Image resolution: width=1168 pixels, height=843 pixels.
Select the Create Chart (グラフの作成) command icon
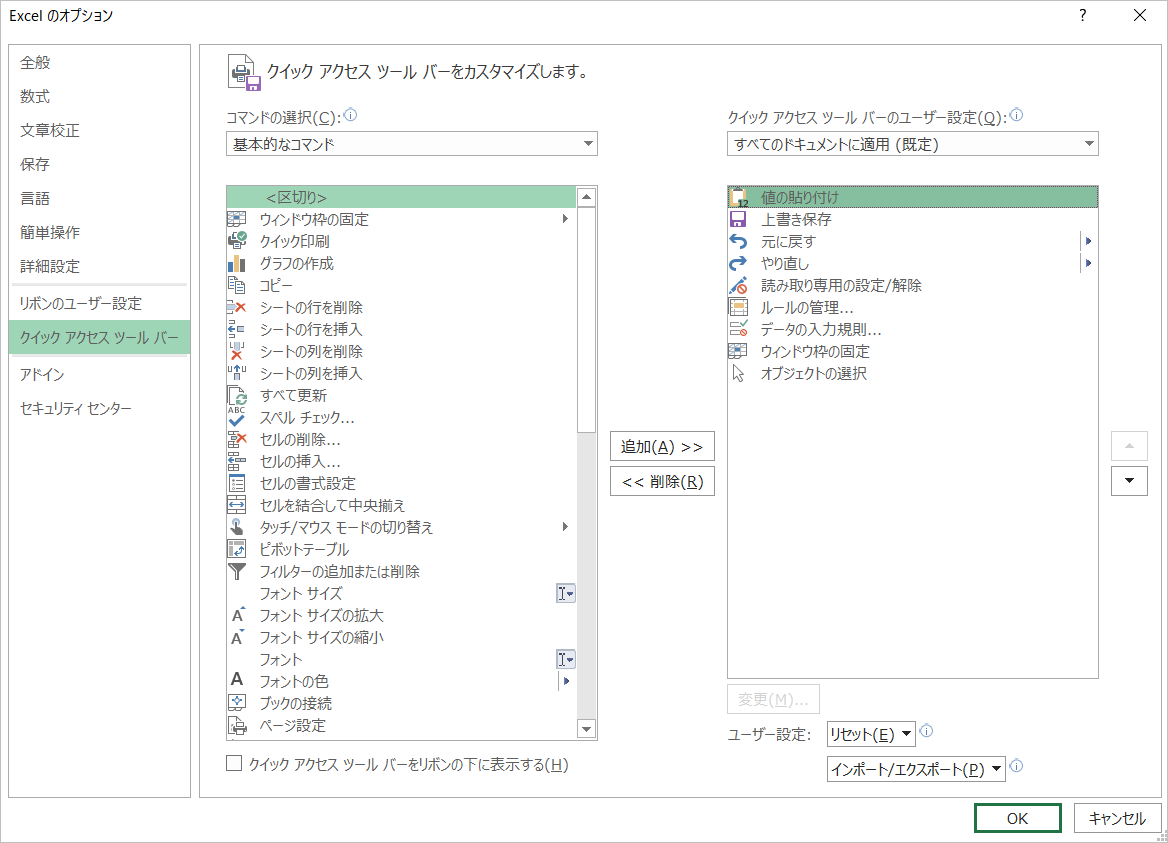coord(236,262)
